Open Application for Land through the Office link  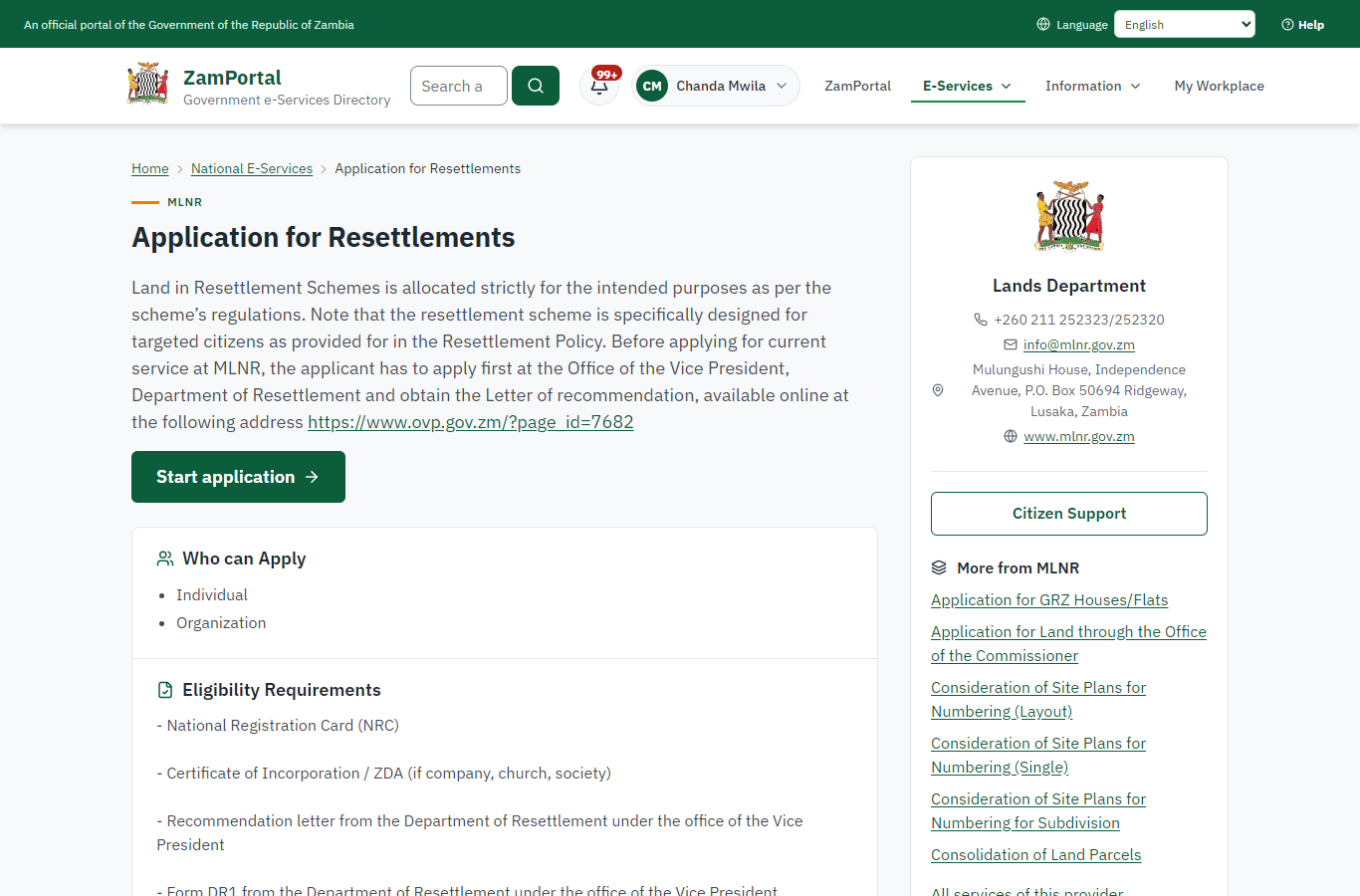coord(1068,643)
